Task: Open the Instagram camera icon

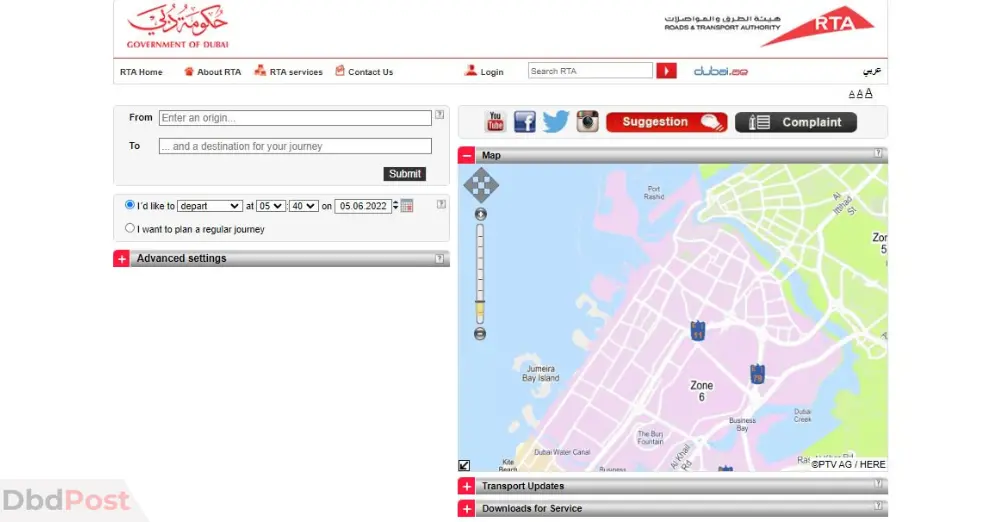Action: coord(587,121)
